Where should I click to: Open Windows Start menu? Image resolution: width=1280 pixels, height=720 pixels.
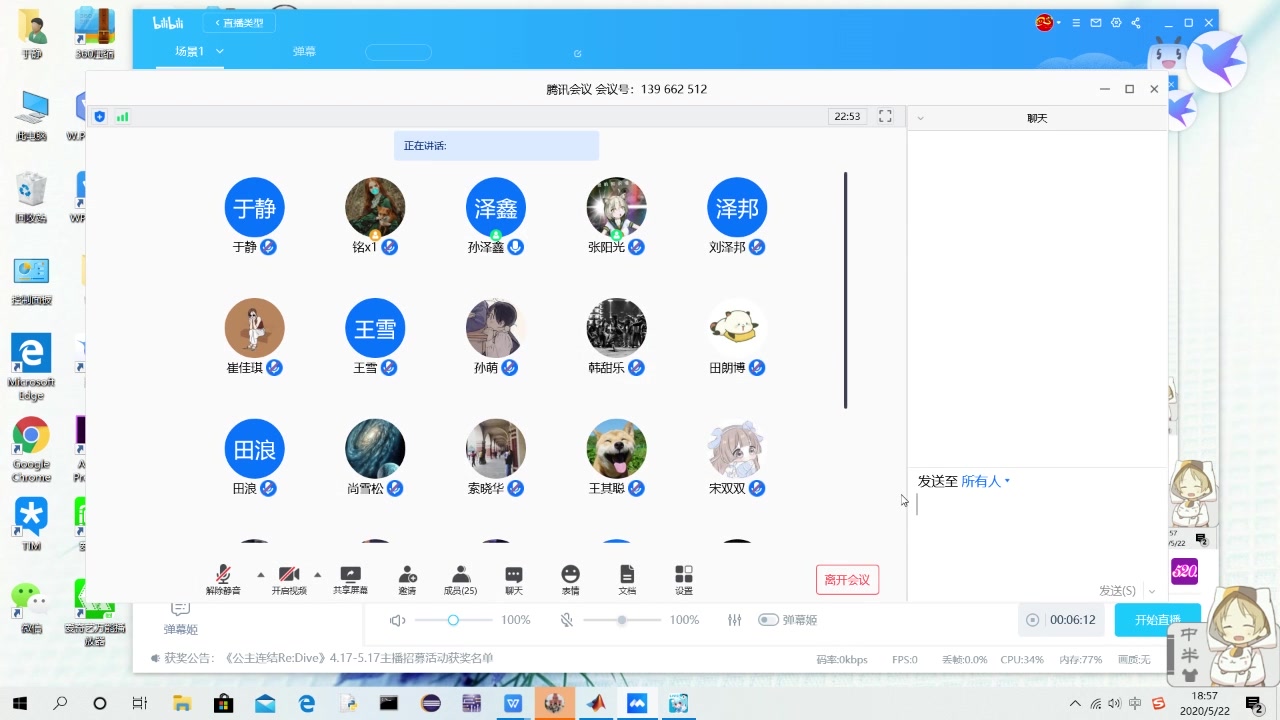19,703
